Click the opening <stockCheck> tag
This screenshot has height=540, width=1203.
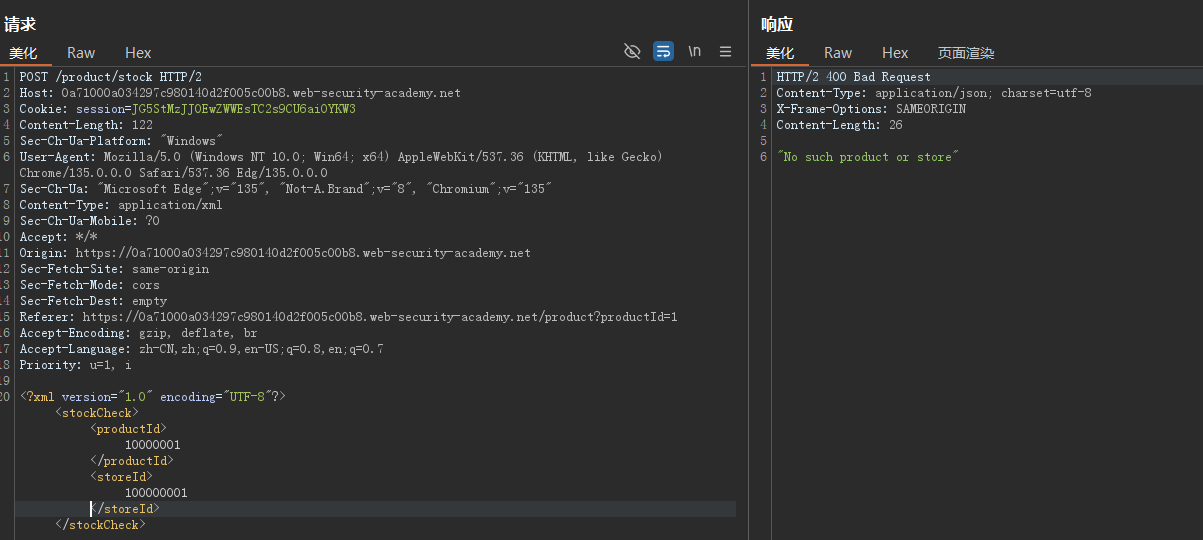(x=97, y=413)
